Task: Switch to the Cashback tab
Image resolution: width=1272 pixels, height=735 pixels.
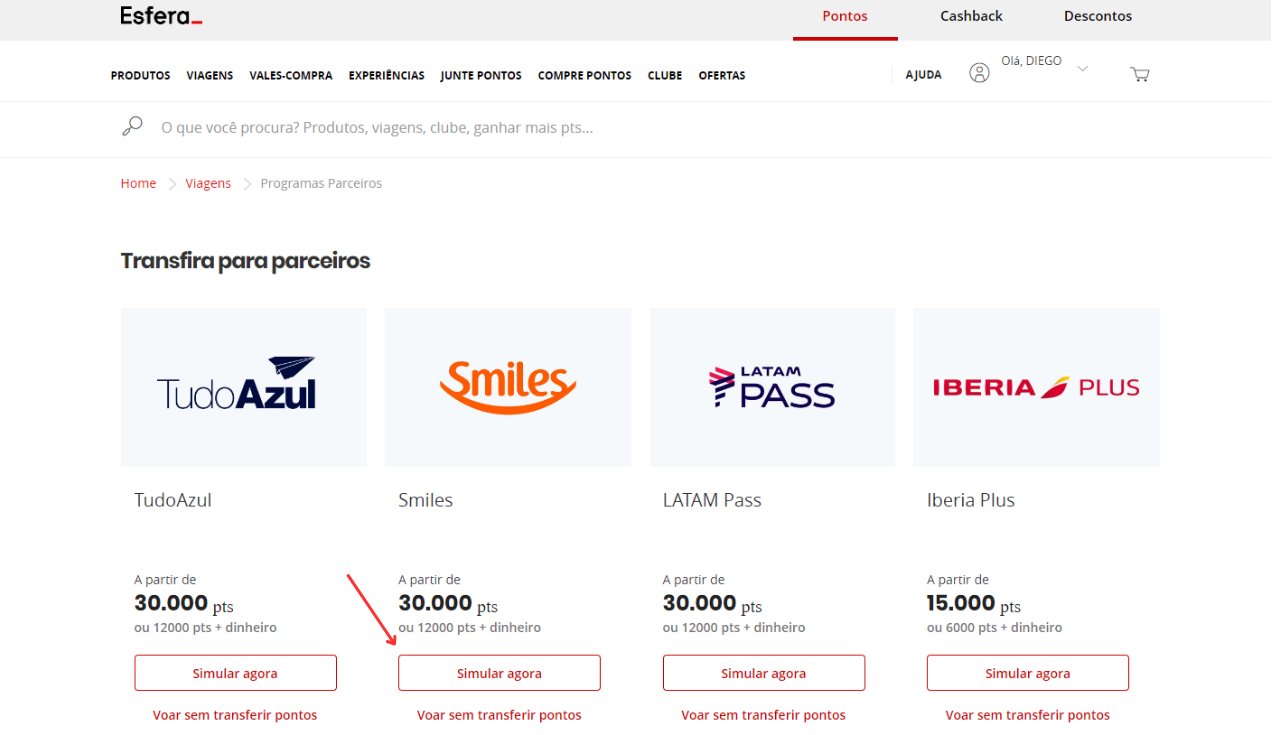Action: pyautogui.click(x=971, y=16)
